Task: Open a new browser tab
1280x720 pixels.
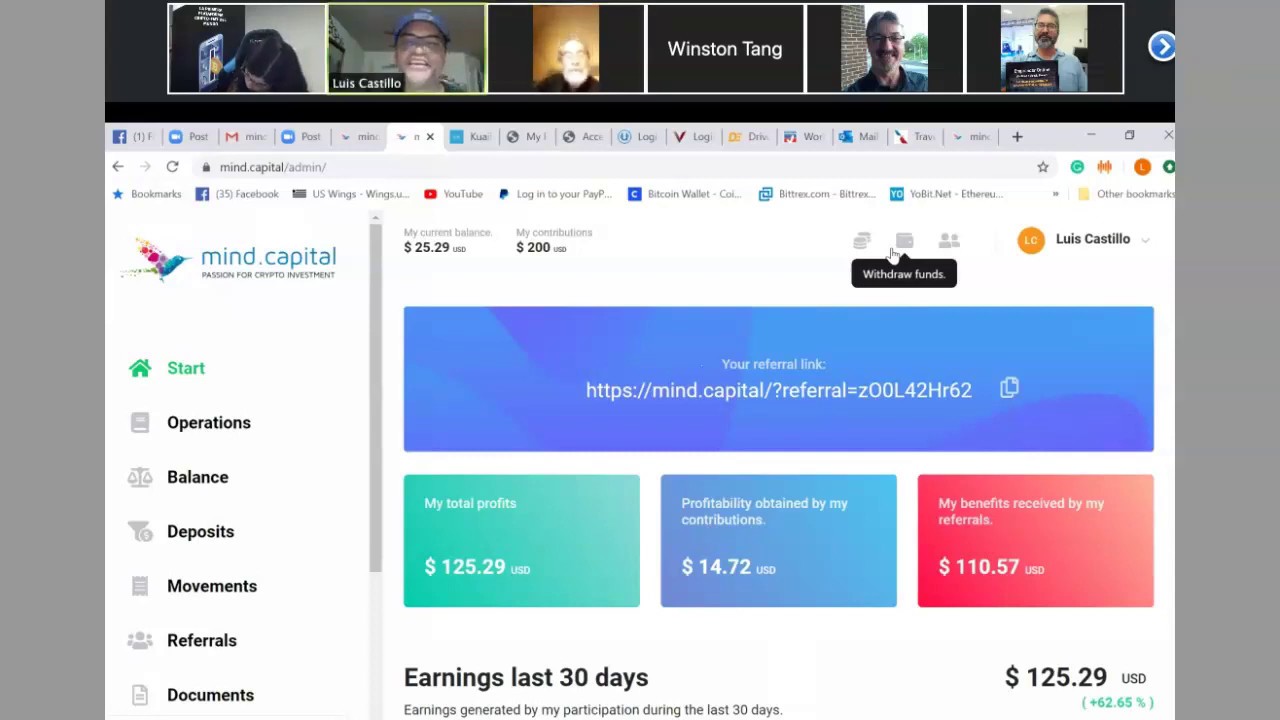Action: point(1017,136)
